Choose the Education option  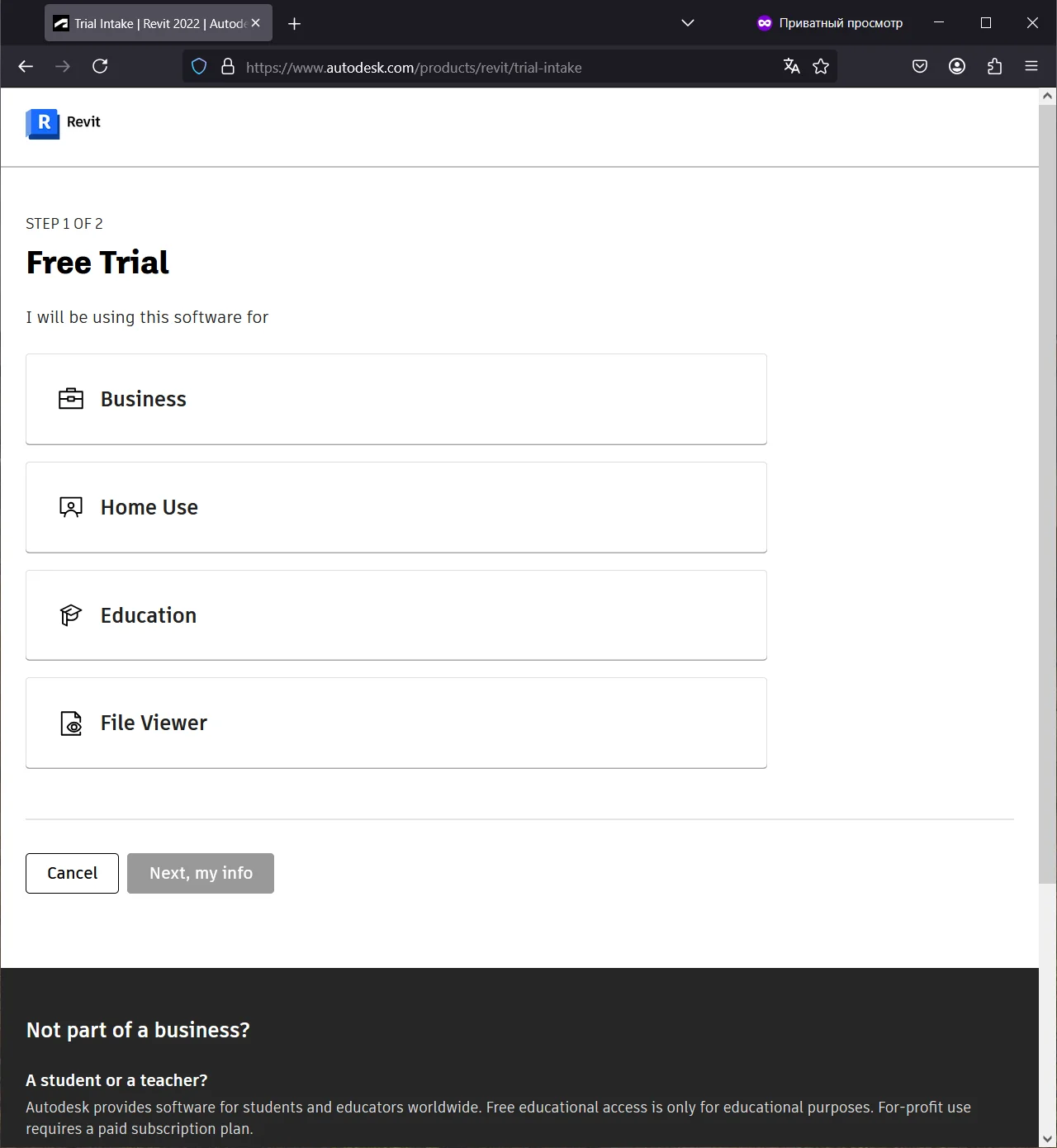pos(396,615)
